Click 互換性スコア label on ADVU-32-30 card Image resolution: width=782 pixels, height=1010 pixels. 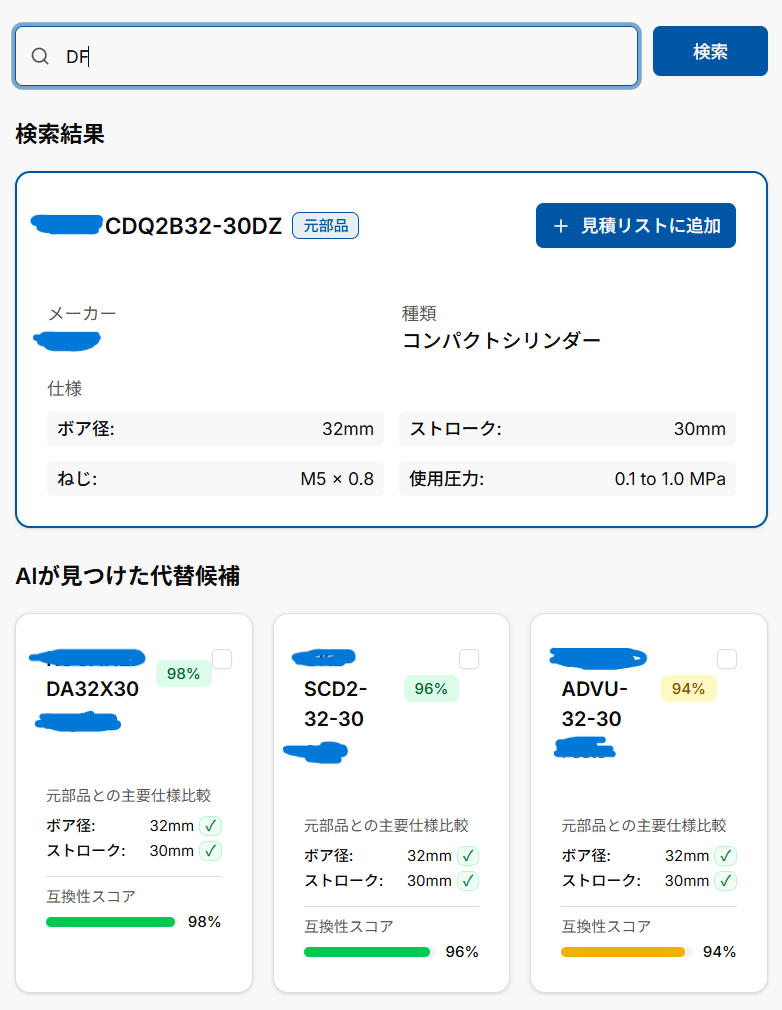tap(606, 926)
